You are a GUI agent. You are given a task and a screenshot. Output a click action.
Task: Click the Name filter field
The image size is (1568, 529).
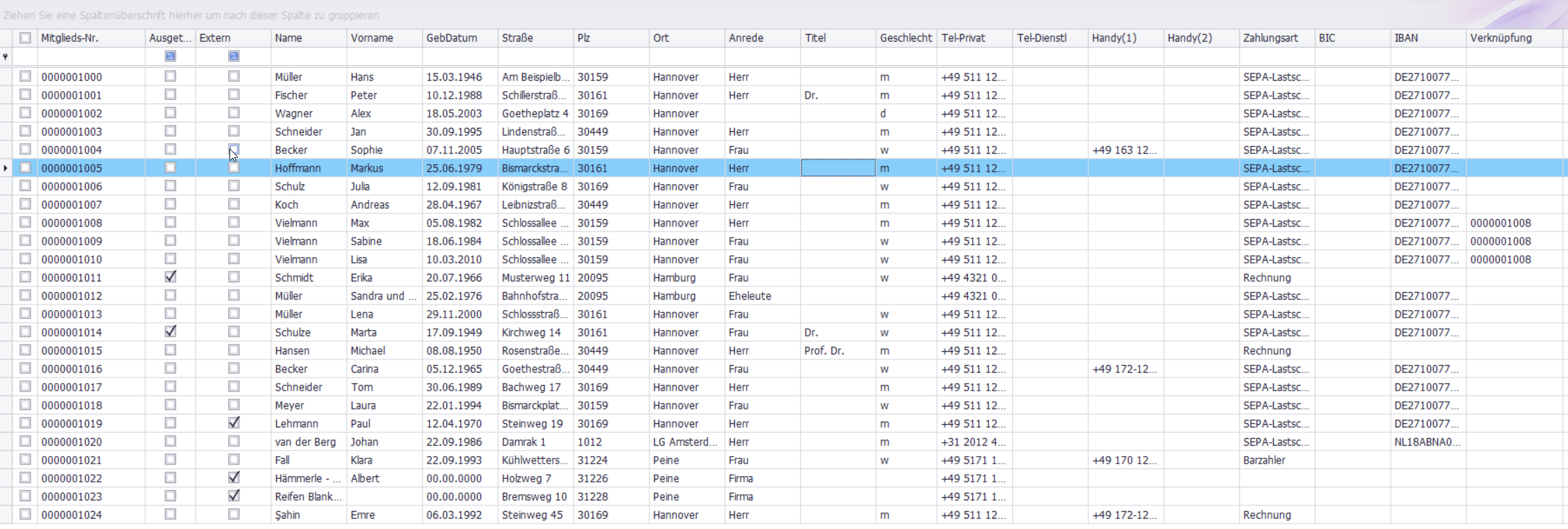click(x=308, y=56)
